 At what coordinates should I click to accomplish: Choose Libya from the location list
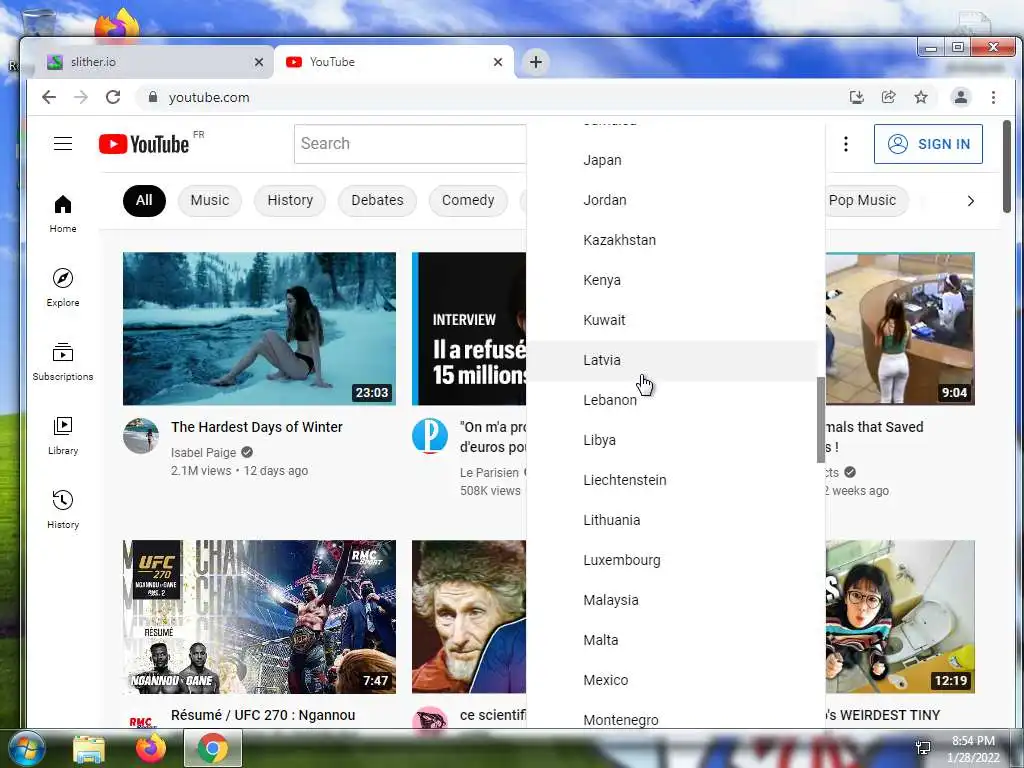point(671,440)
